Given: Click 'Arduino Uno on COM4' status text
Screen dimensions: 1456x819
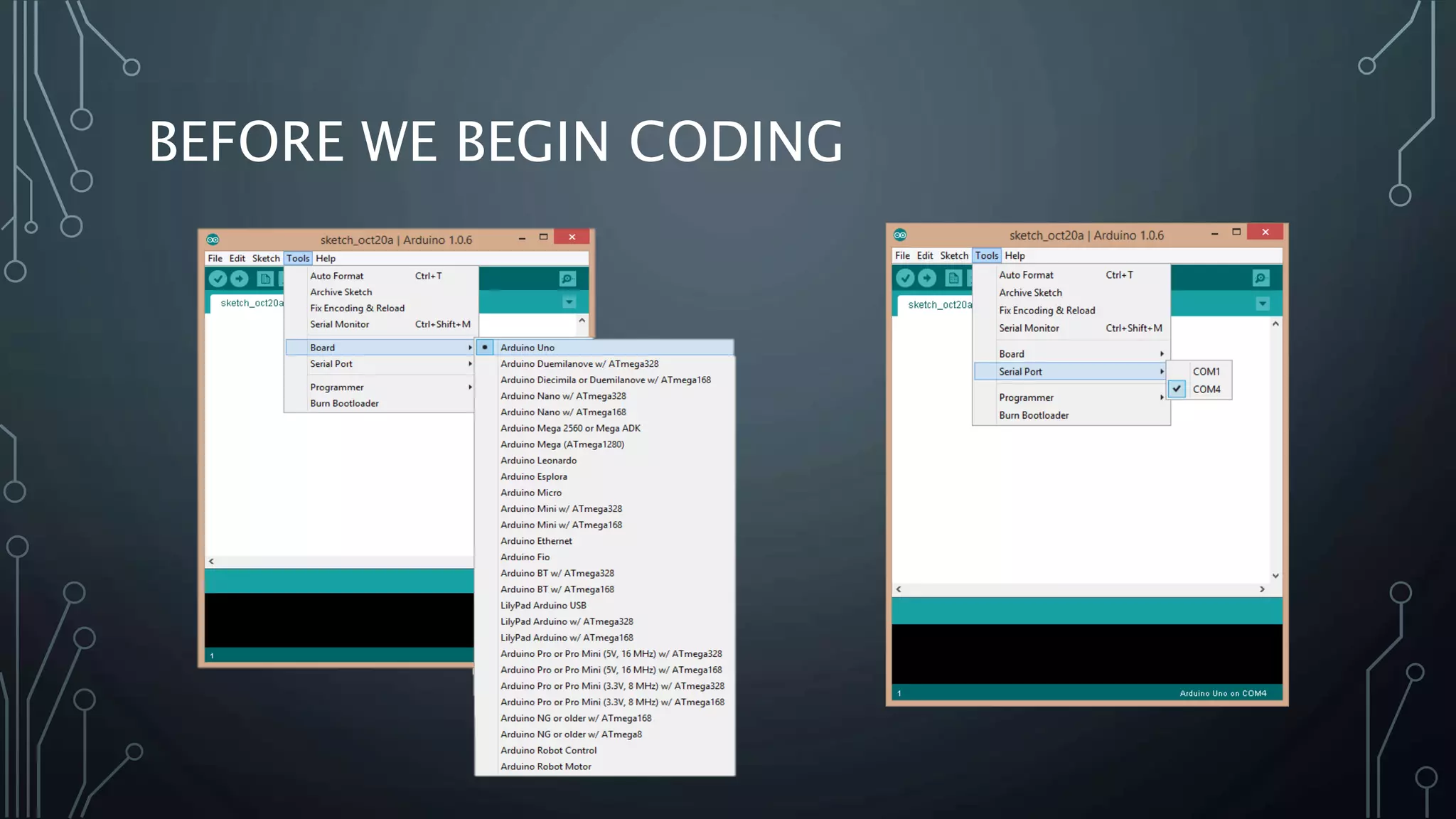Looking at the screenshot, I should tap(1223, 694).
